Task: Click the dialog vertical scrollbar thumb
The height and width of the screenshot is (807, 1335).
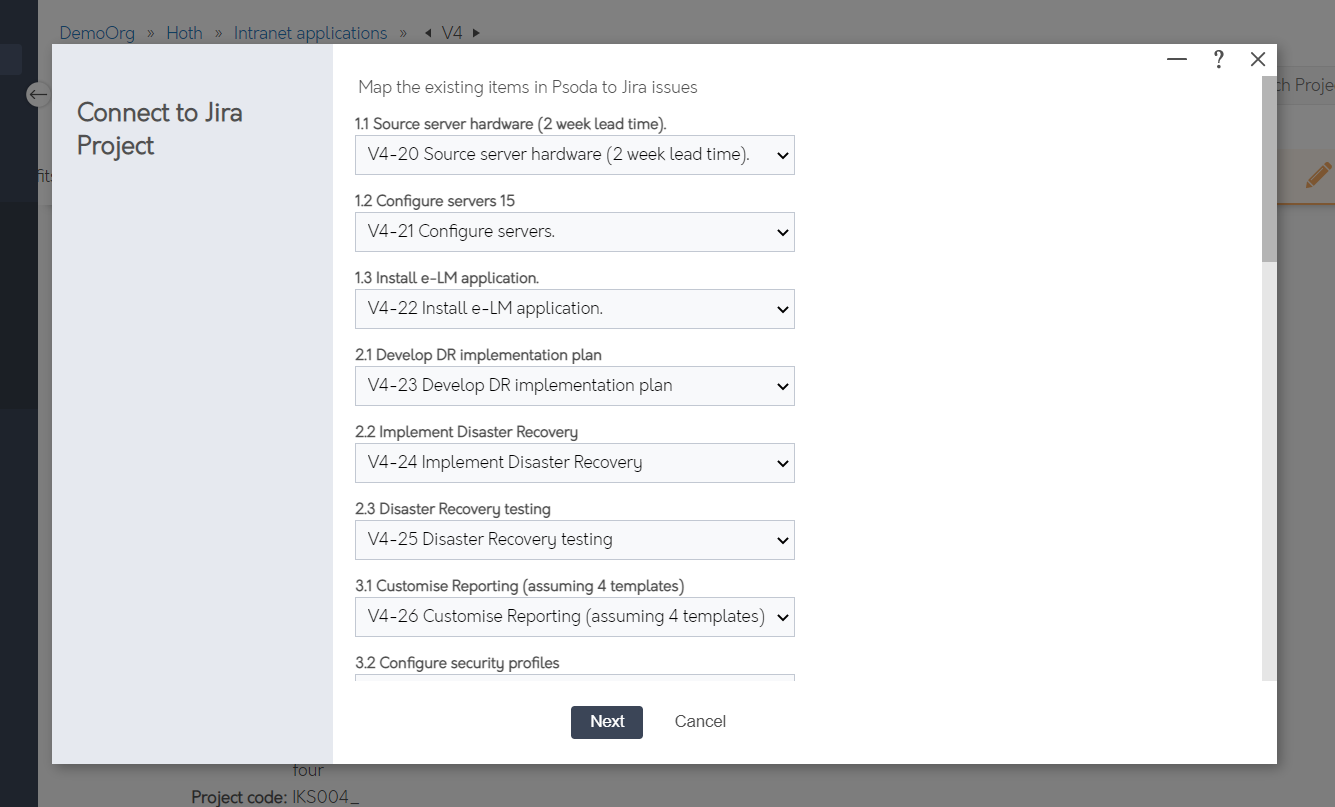Action: 1269,169
